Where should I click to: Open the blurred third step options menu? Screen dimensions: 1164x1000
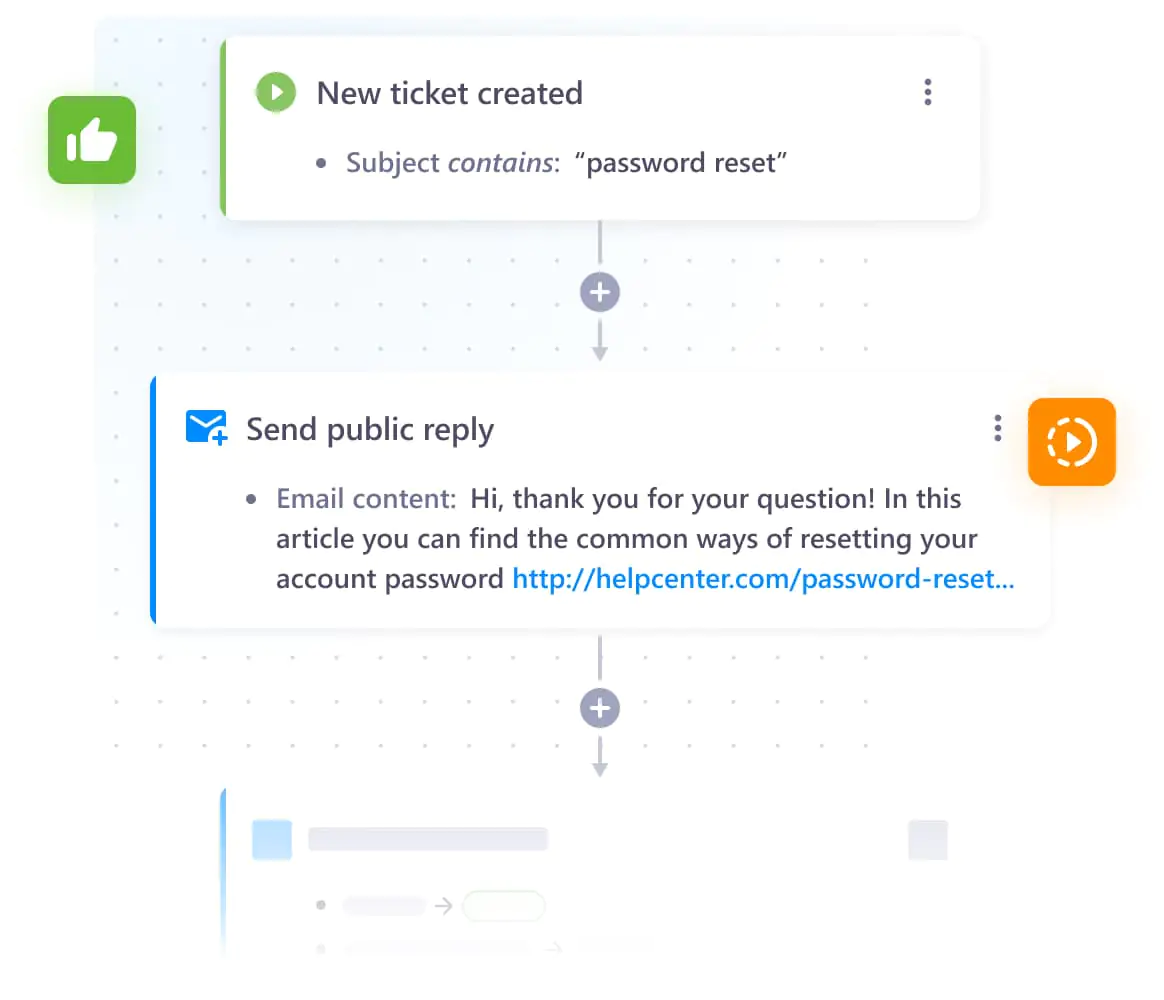click(927, 840)
